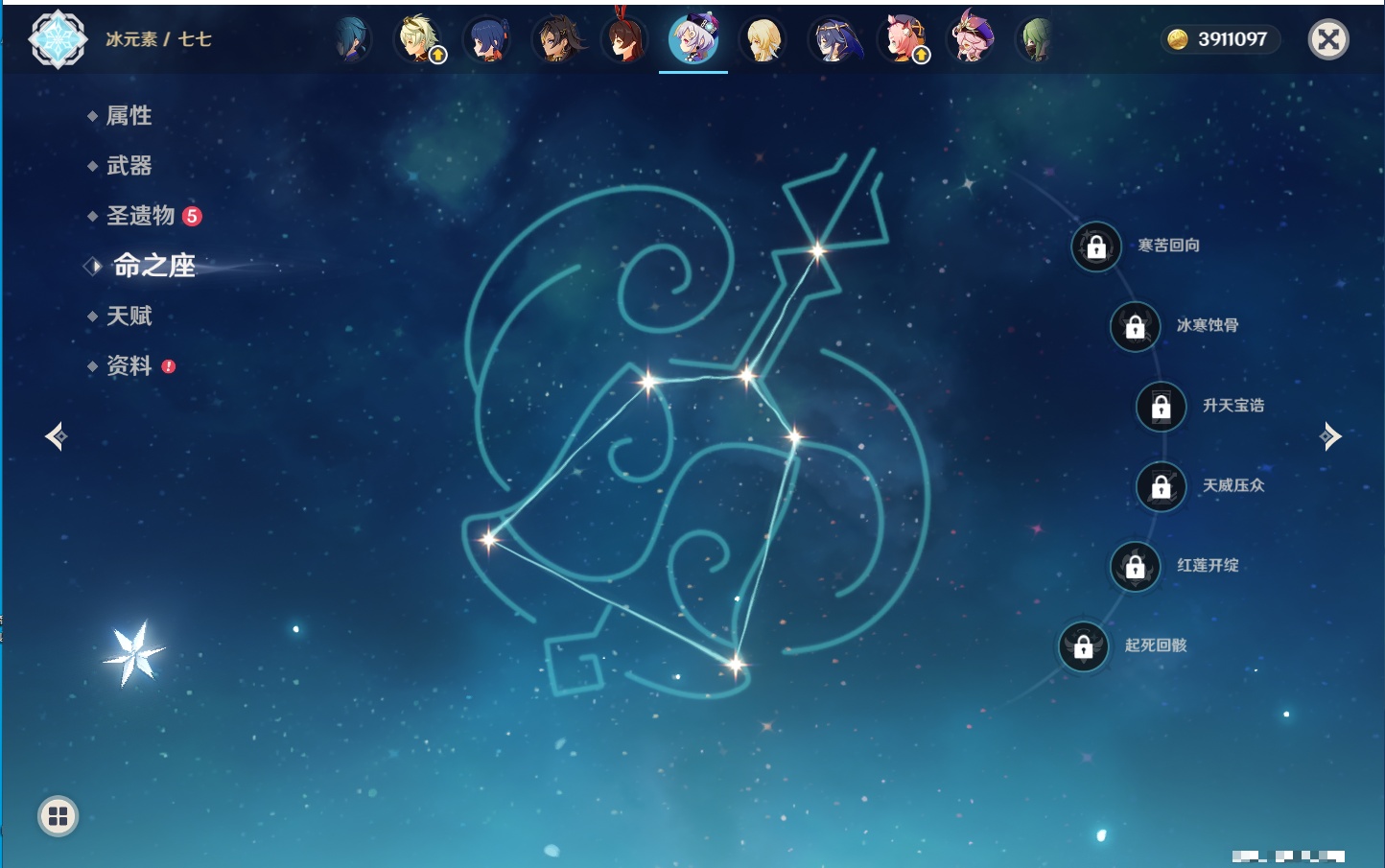Viewport: 1385px width, 868px height.
Task: Open the four-square grid menu button
Action: (x=58, y=816)
